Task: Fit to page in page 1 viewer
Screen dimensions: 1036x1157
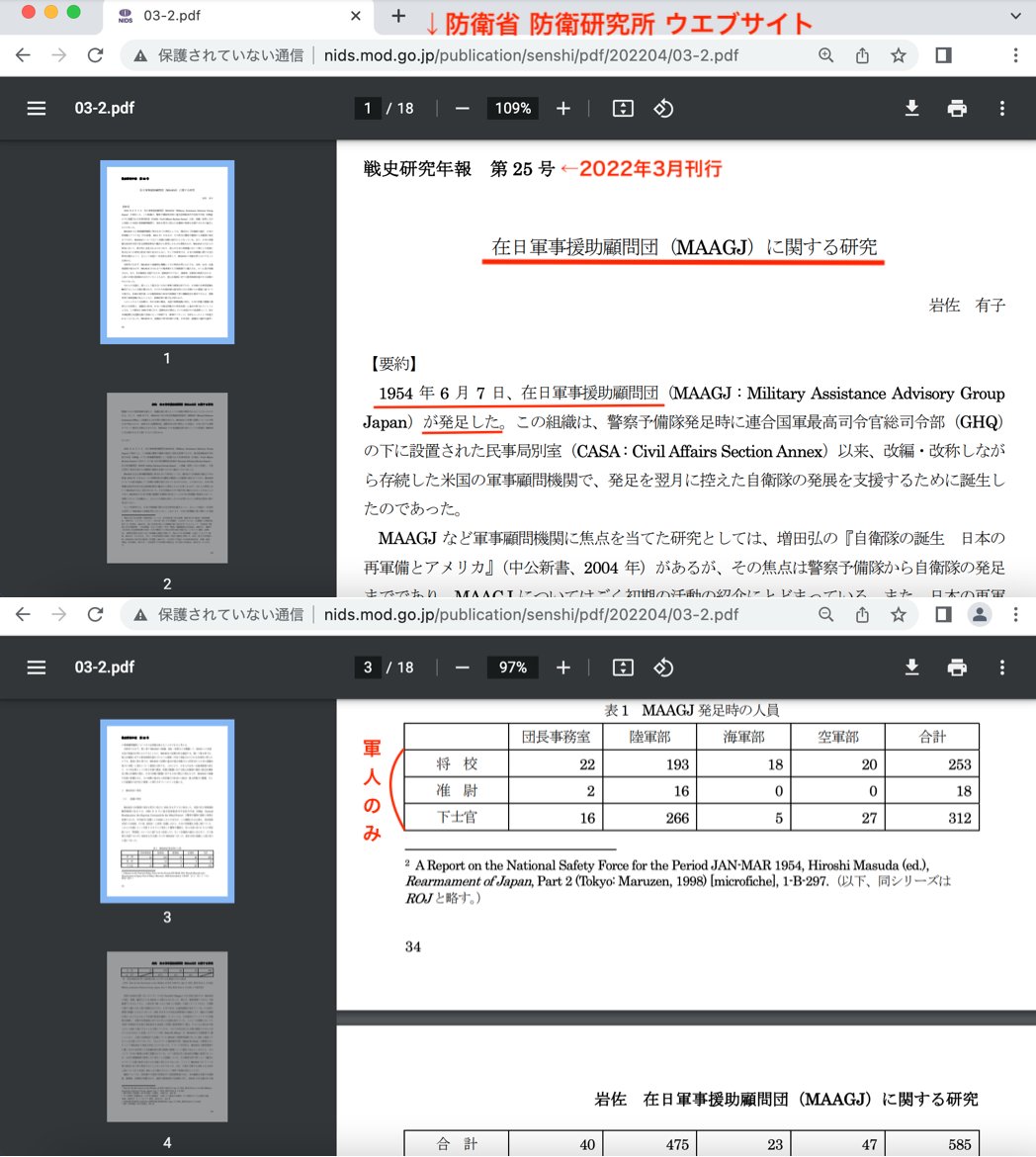Action: [623, 109]
